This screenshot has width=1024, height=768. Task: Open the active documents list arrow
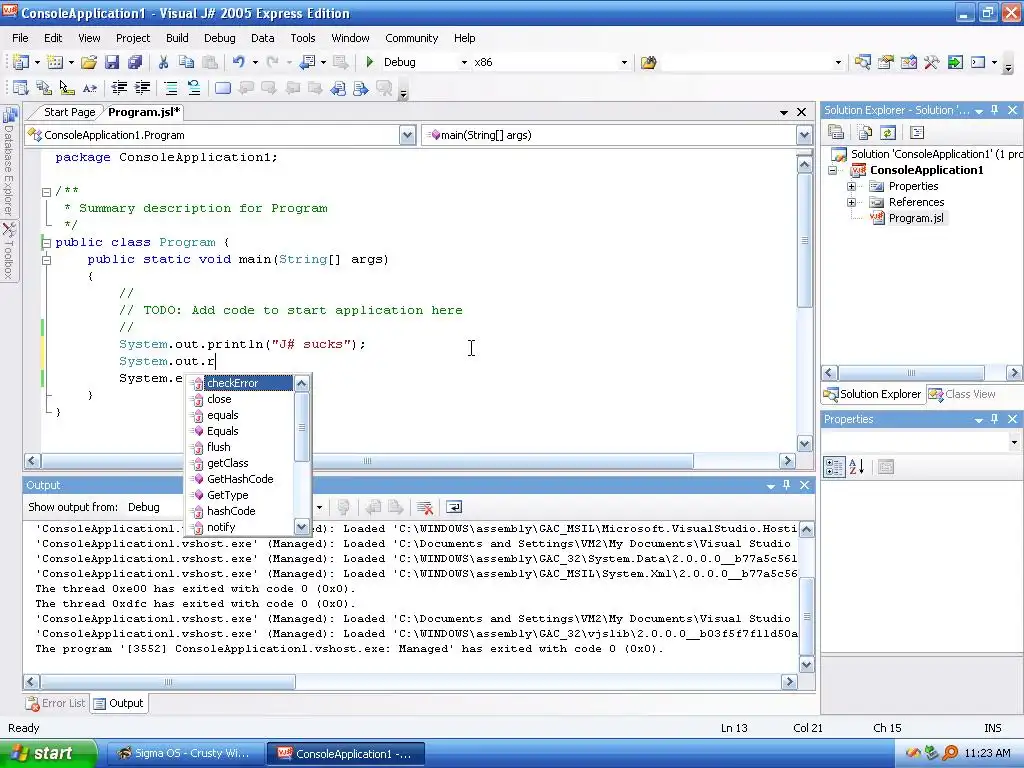point(784,112)
